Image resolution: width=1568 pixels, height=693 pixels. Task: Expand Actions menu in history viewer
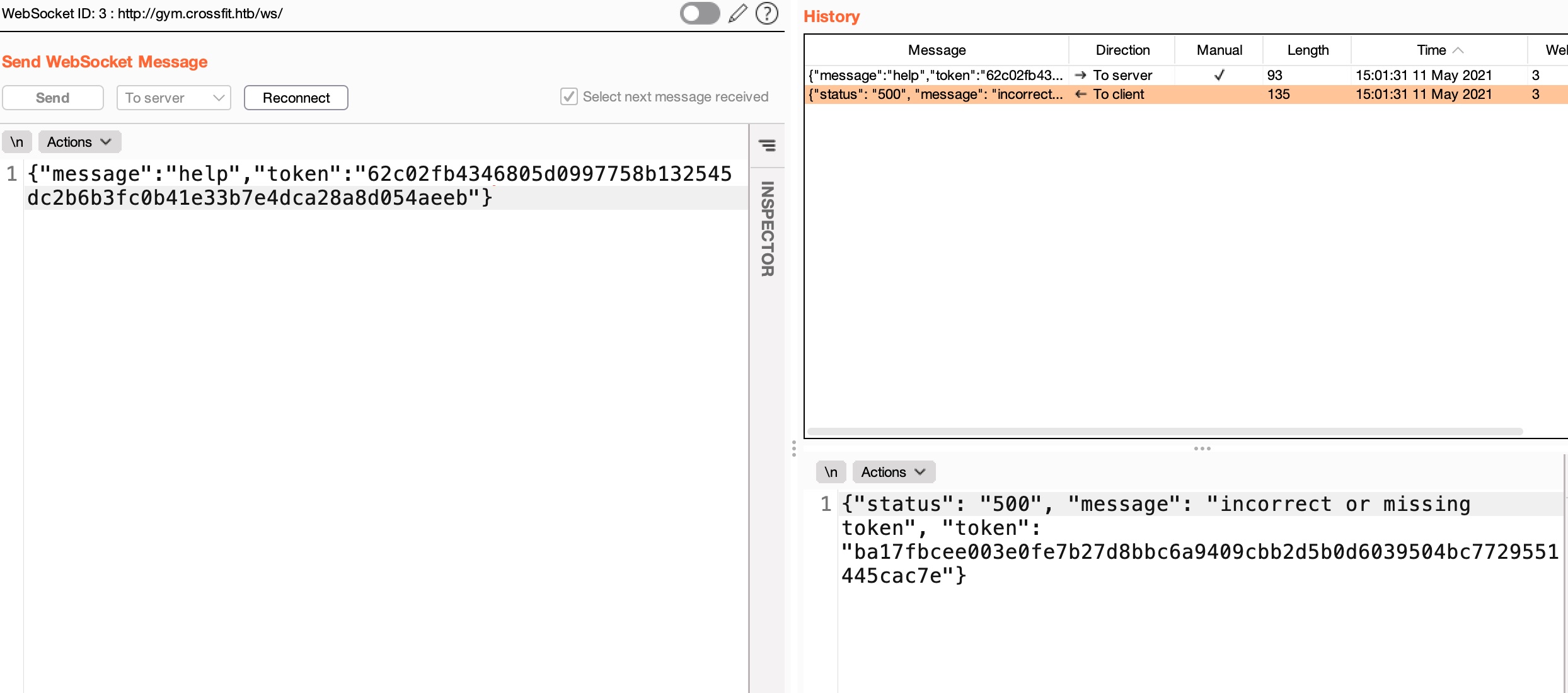(893, 472)
